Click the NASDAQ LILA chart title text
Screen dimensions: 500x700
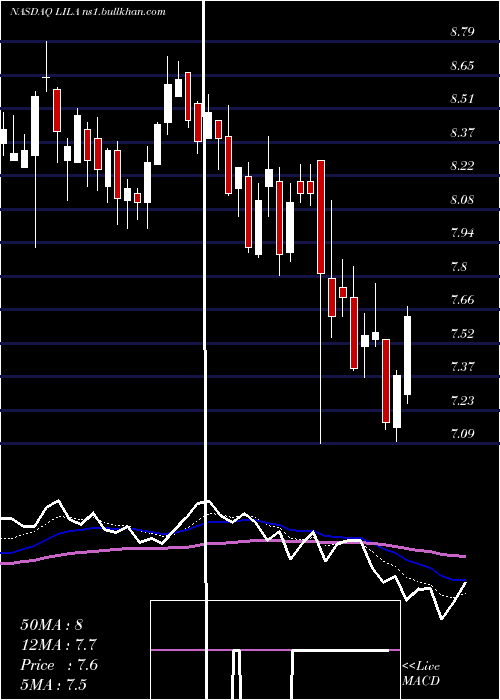[x=88, y=12]
